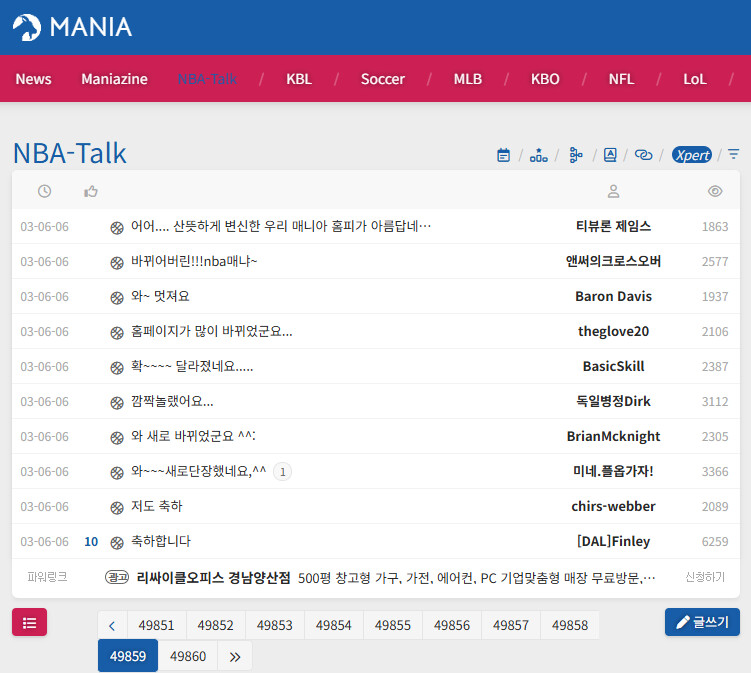Click the MANIA horse logo
Screen dimensions: 751x673
click(27, 27)
